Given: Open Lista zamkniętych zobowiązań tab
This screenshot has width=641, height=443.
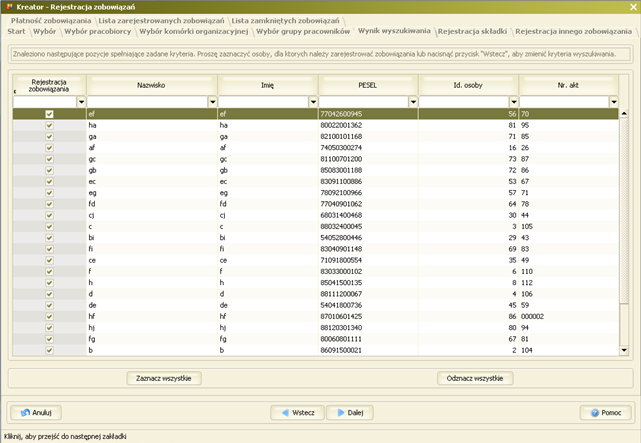Looking at the screenshot, I should point(285,20).
